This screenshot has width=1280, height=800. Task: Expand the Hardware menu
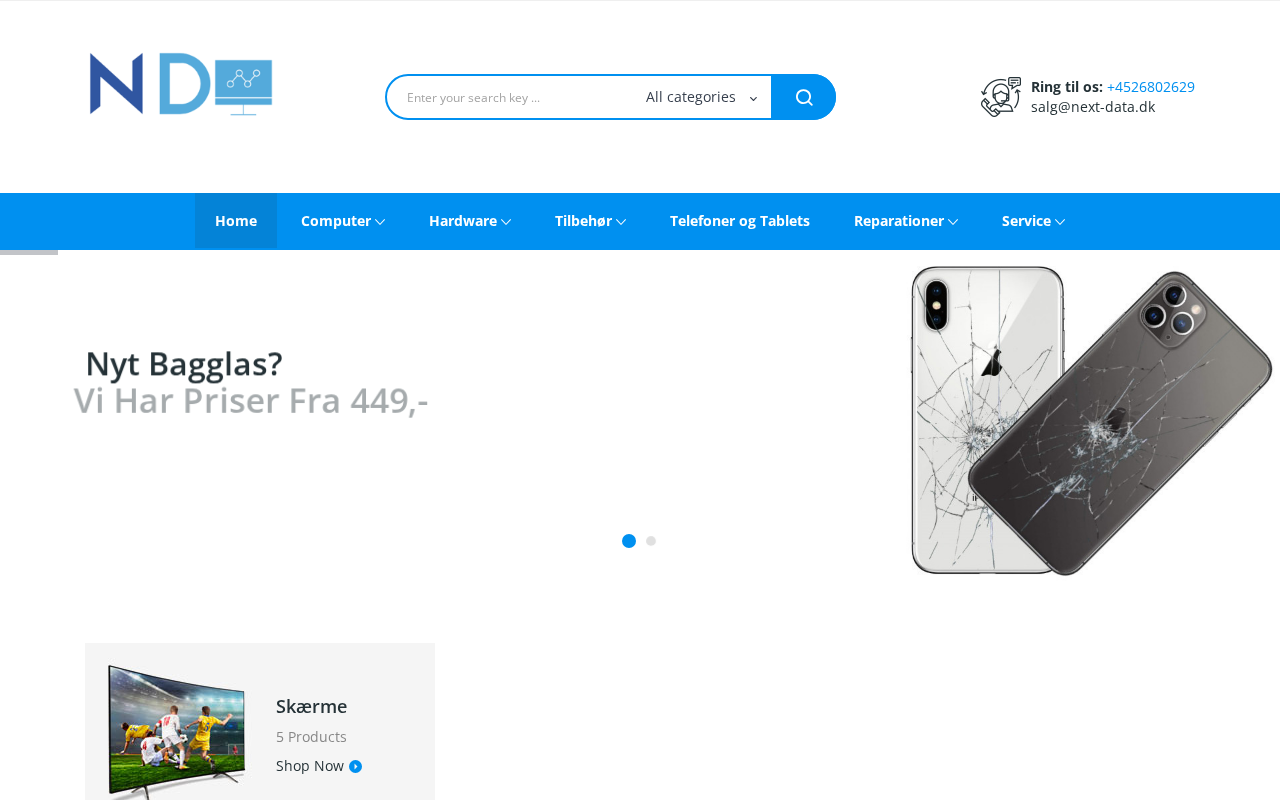click(x=470, y=221)
